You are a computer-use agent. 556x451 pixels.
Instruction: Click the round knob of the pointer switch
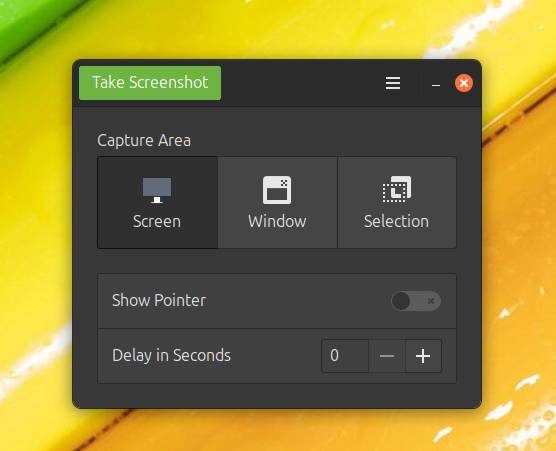pyautogui.click(x=401, y=301)
